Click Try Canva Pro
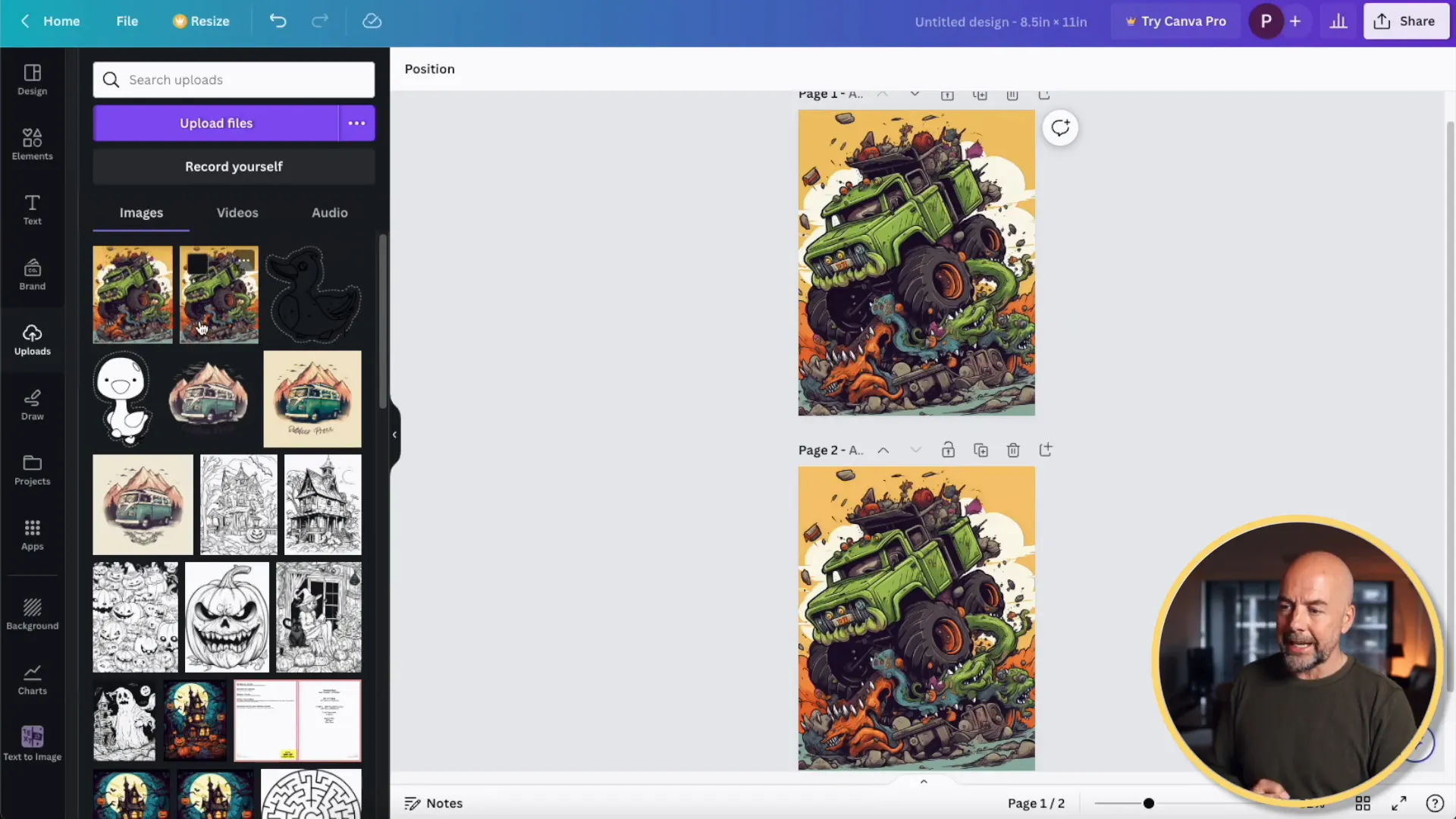Viewport: 1456px width, 819px height. point(1175,21)
